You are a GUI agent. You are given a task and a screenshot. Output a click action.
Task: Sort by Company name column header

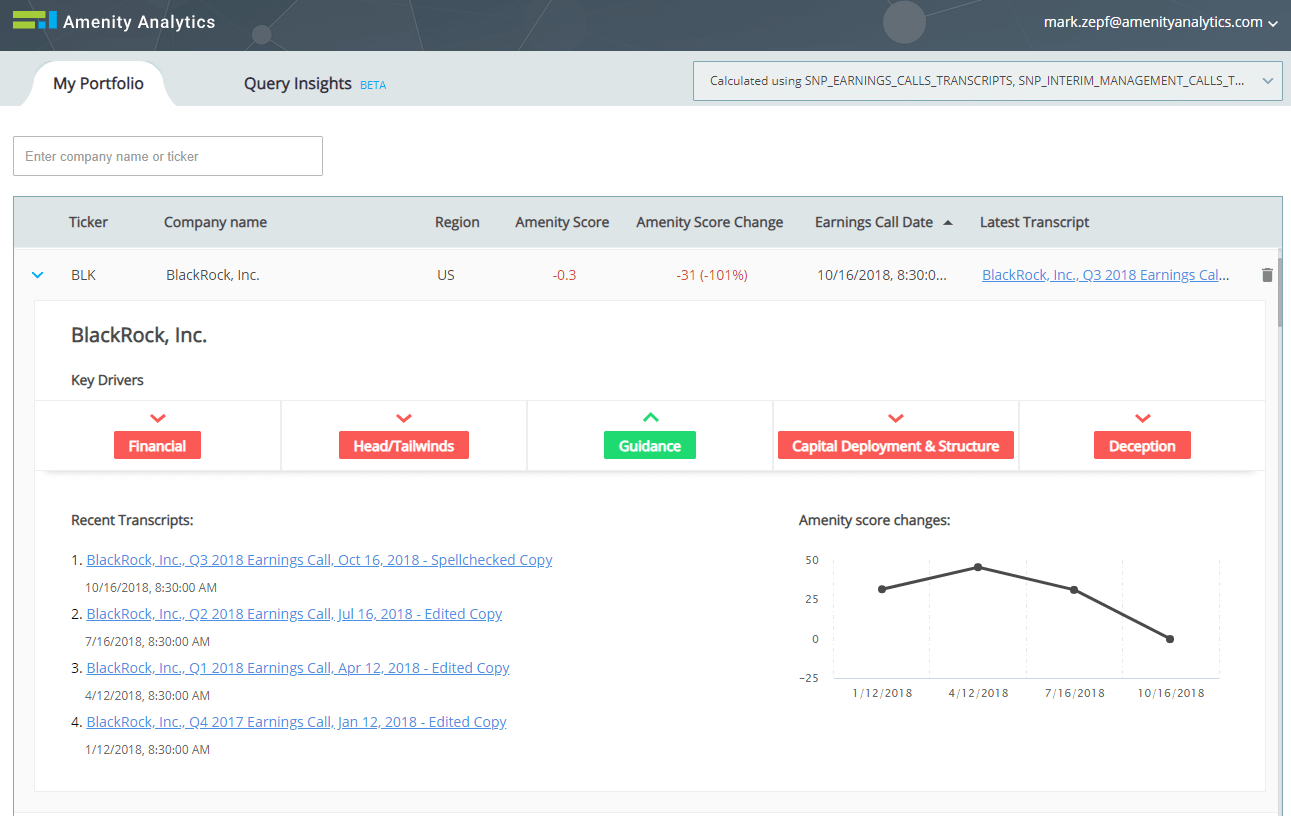pyautogui.click(x=215, y=222)
